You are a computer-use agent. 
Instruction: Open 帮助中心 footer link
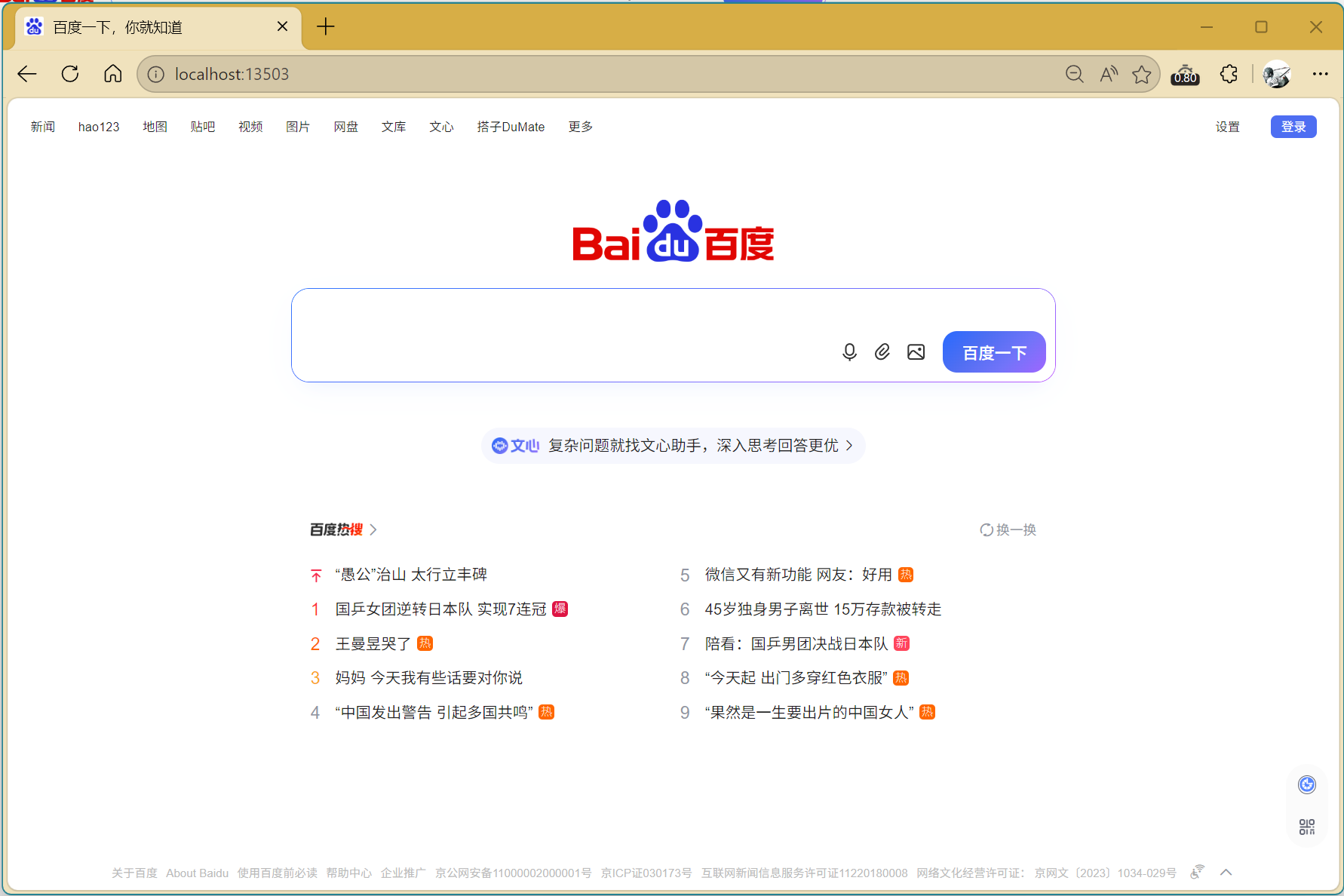click(349, 873)
